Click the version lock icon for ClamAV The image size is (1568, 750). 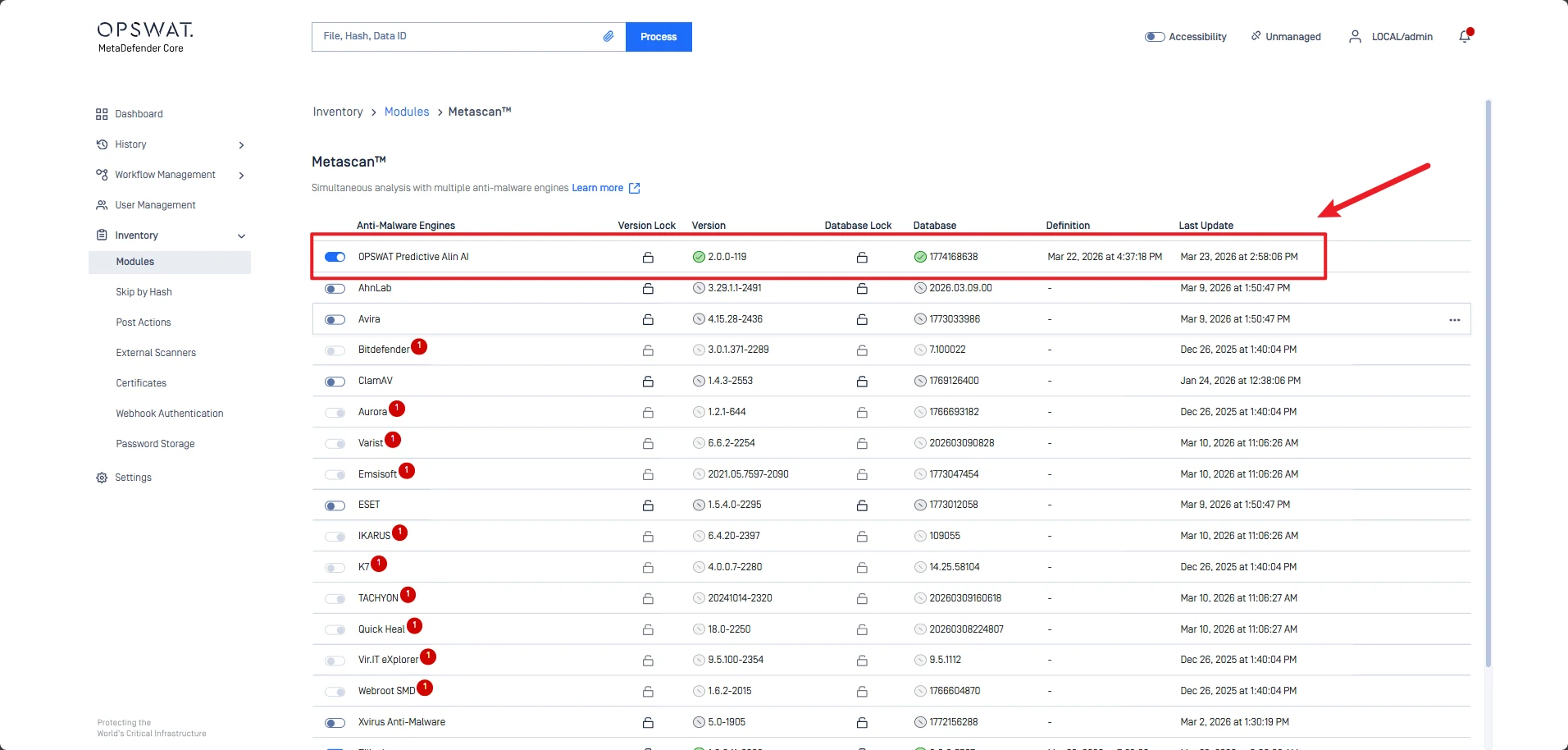pos(648,382)
